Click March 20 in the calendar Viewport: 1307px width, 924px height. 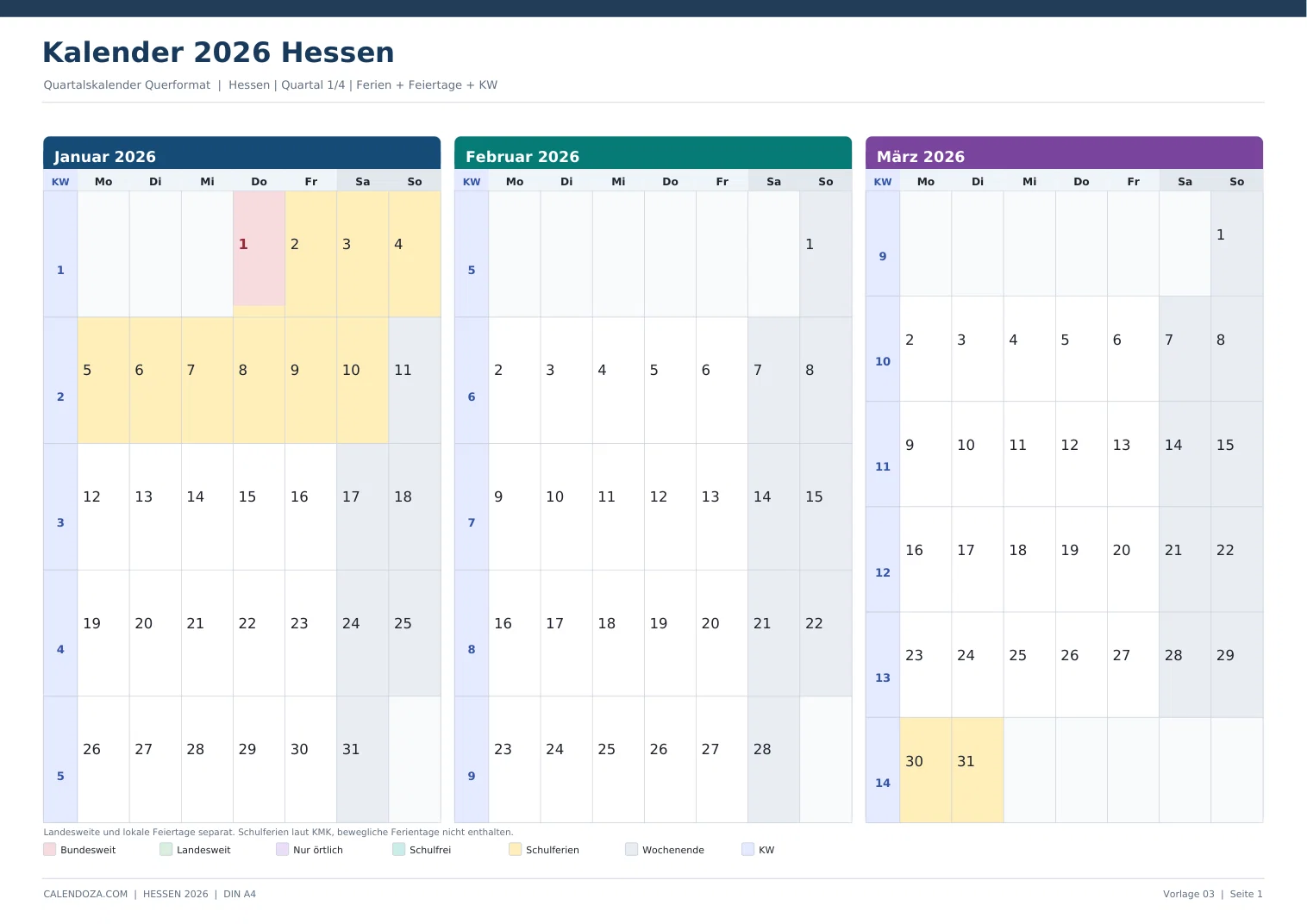1133,559
